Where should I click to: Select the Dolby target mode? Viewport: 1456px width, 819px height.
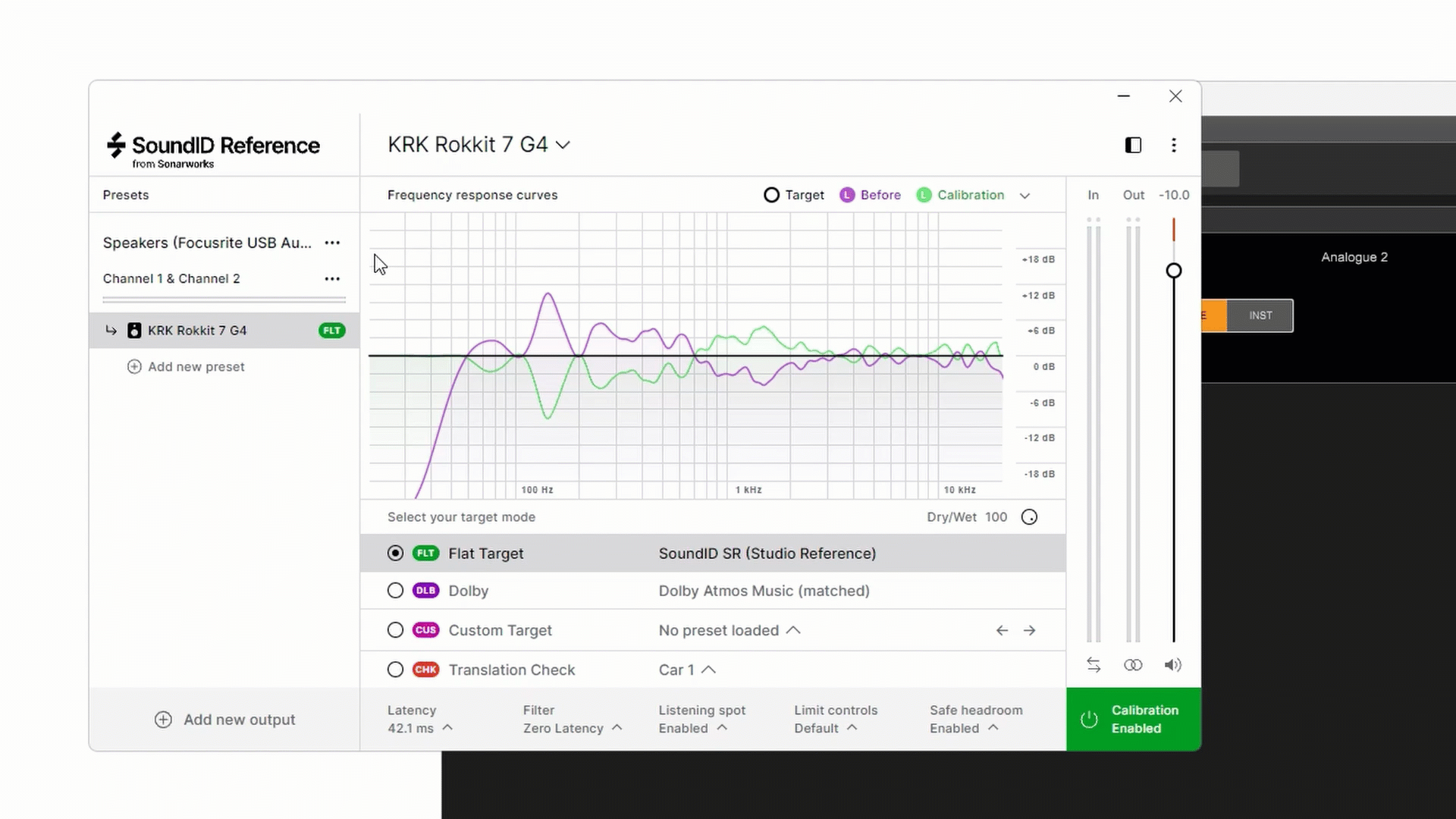[395, 591]
